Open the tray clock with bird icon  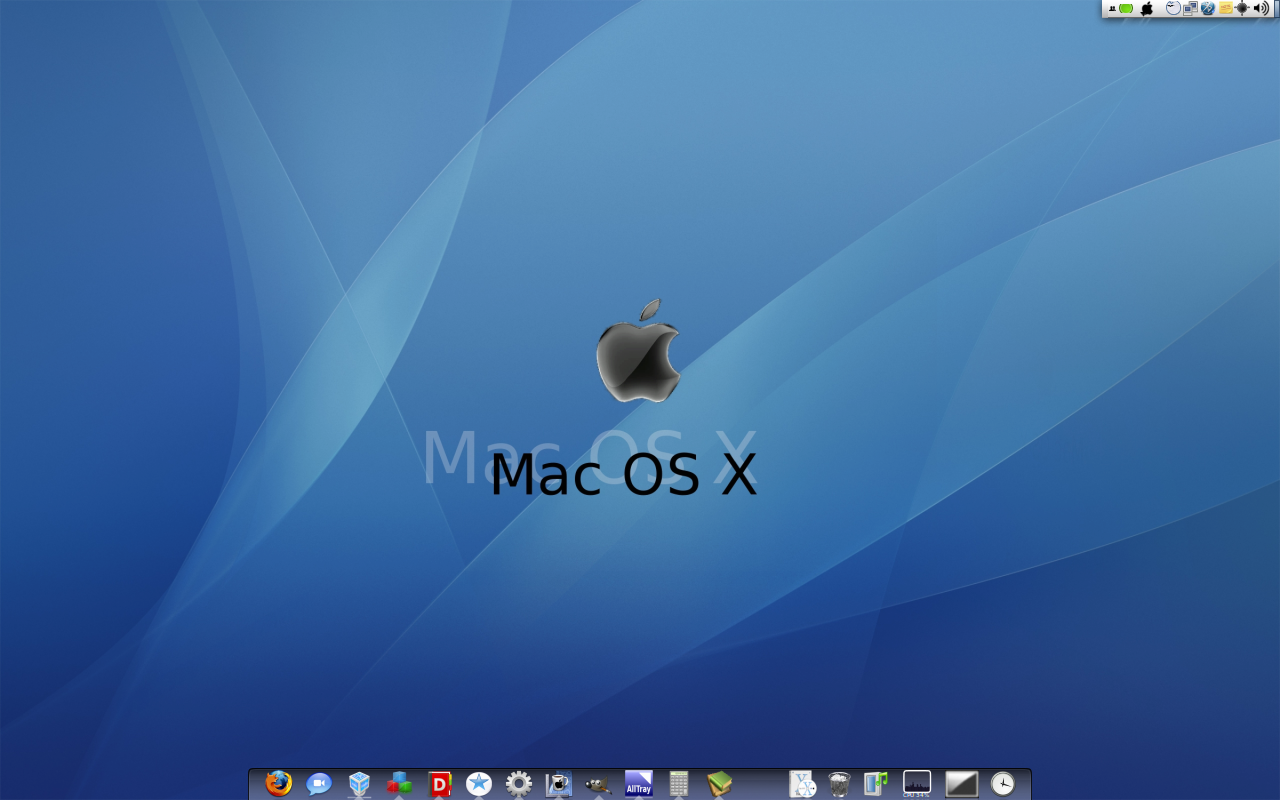click(x=1173, y=8)
